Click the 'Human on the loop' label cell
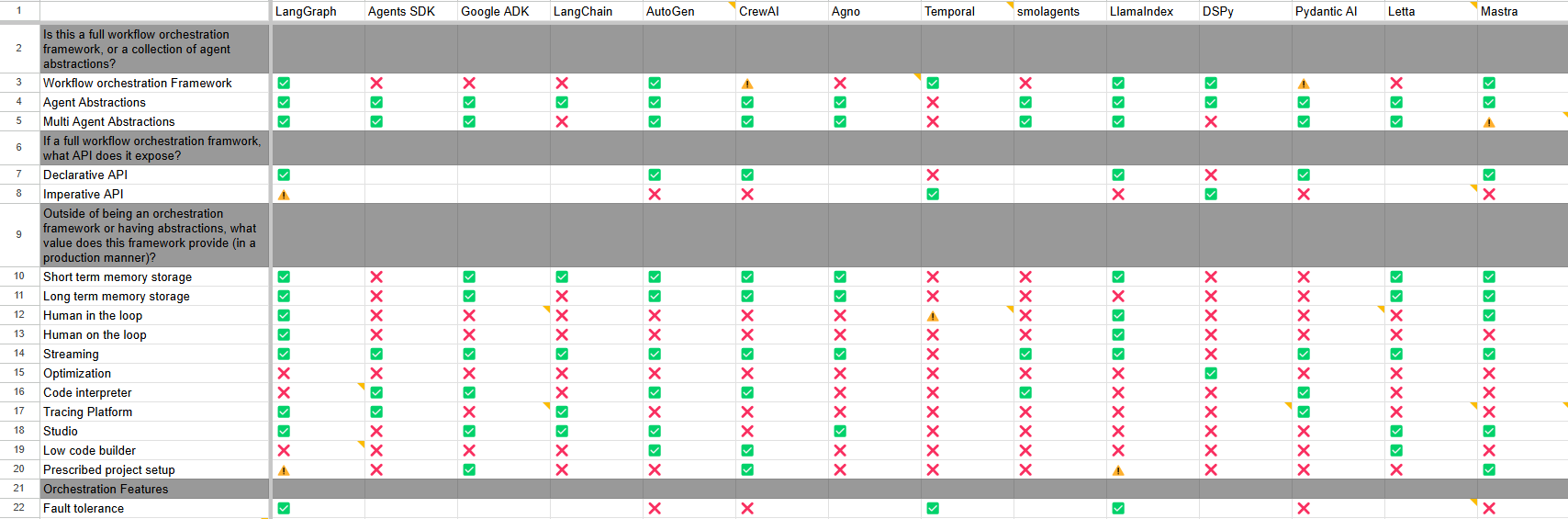The height and width of the screenshot is (519, 1568). point(154,334)
